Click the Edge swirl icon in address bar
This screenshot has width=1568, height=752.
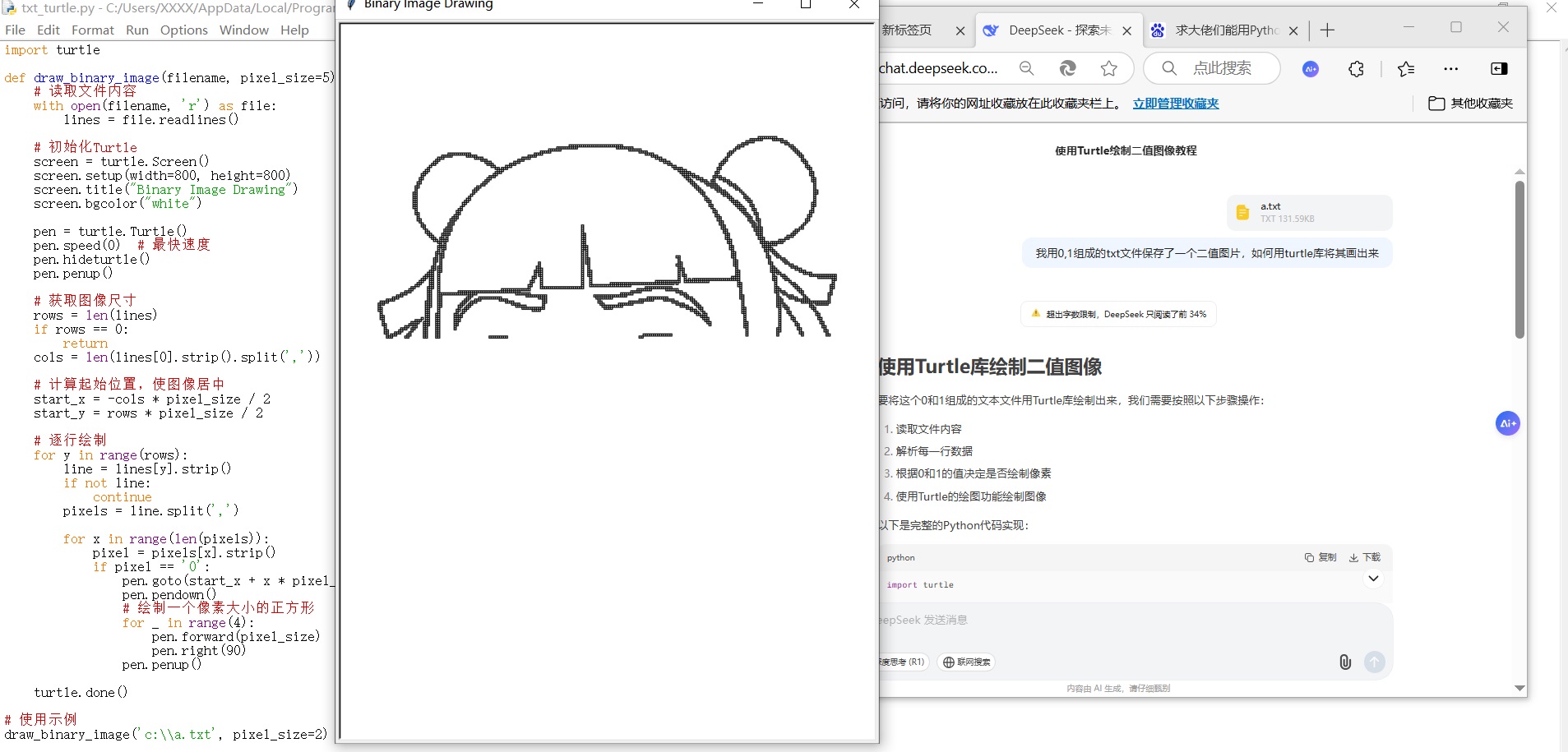point(1067,68)
